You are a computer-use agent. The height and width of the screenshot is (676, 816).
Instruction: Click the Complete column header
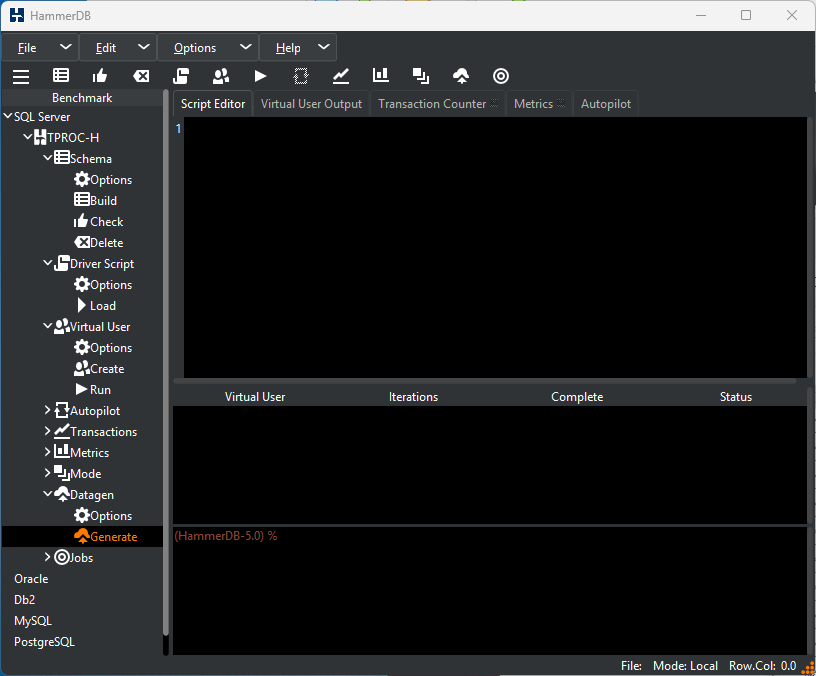point(577,397)
